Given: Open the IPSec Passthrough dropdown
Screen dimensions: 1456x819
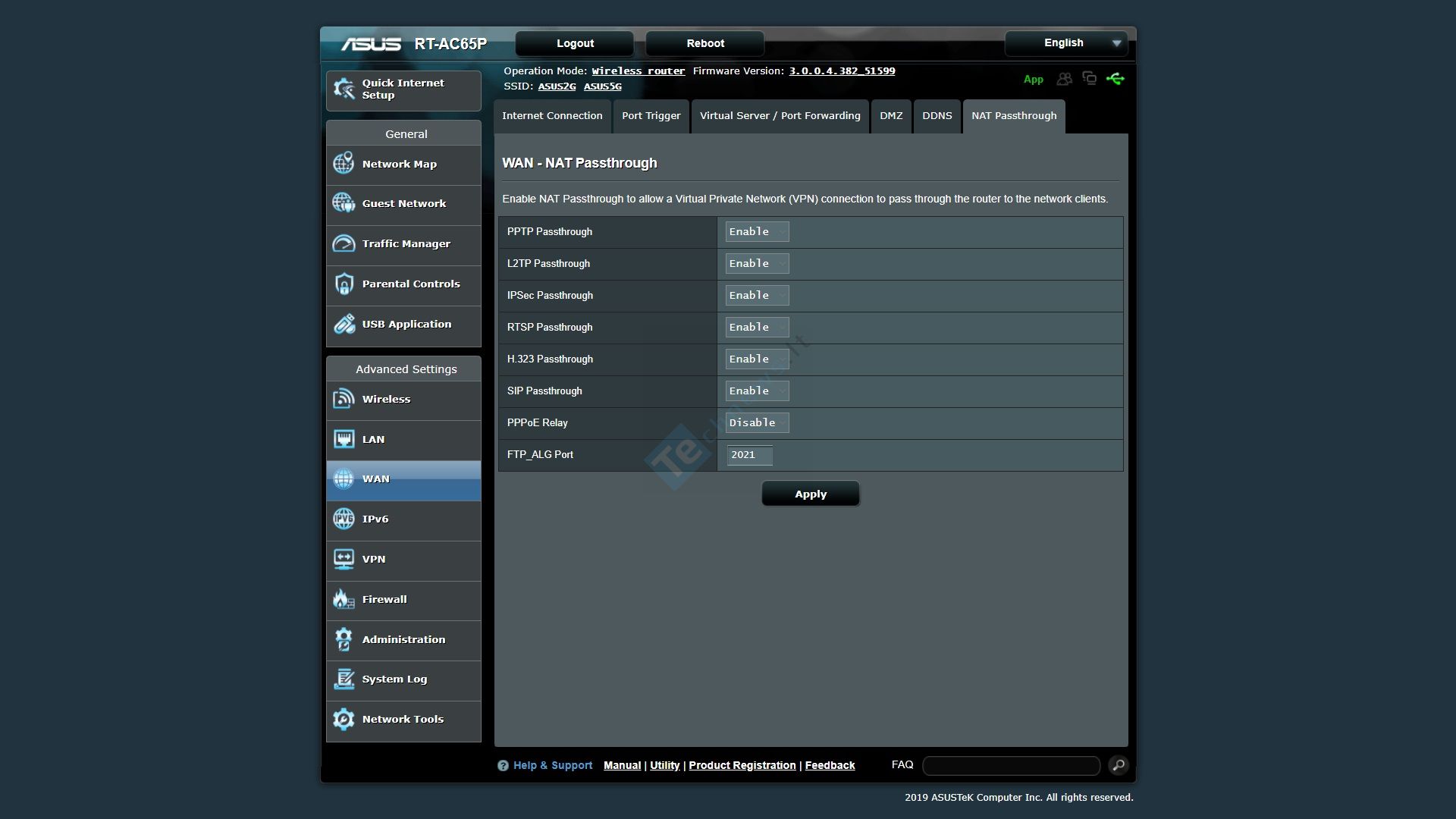Looking at the screenshot, I should (757, 296).
